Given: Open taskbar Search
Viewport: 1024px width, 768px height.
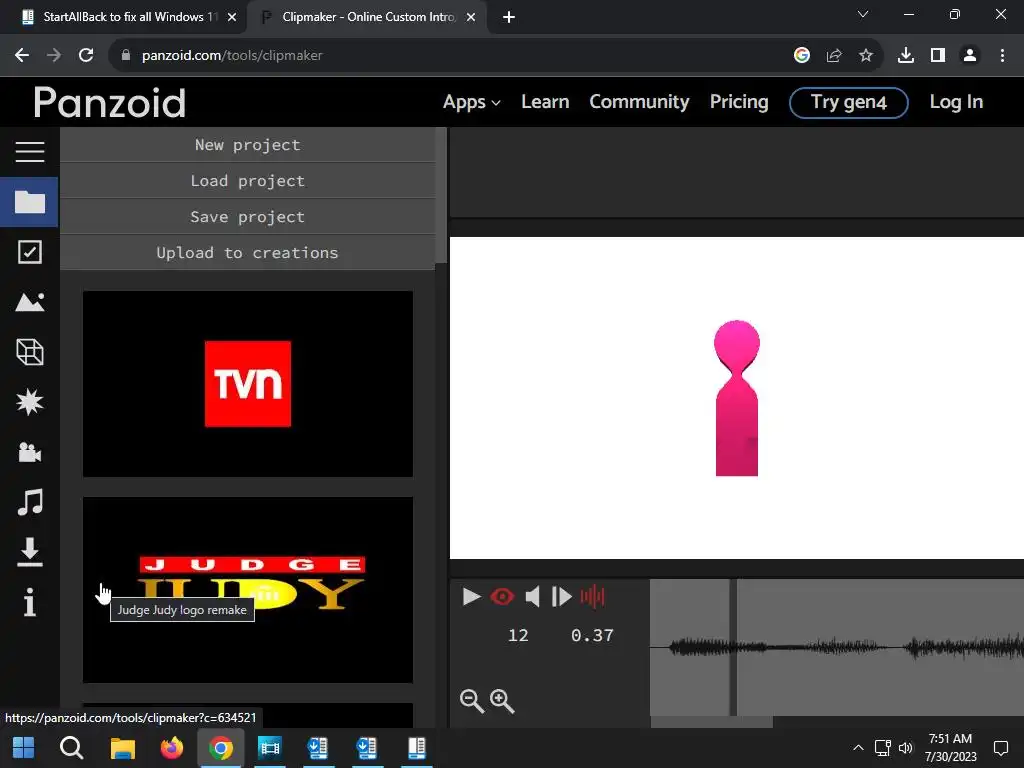Looking at the screenshot, I should pyautogui.click(x=72, y=747).
